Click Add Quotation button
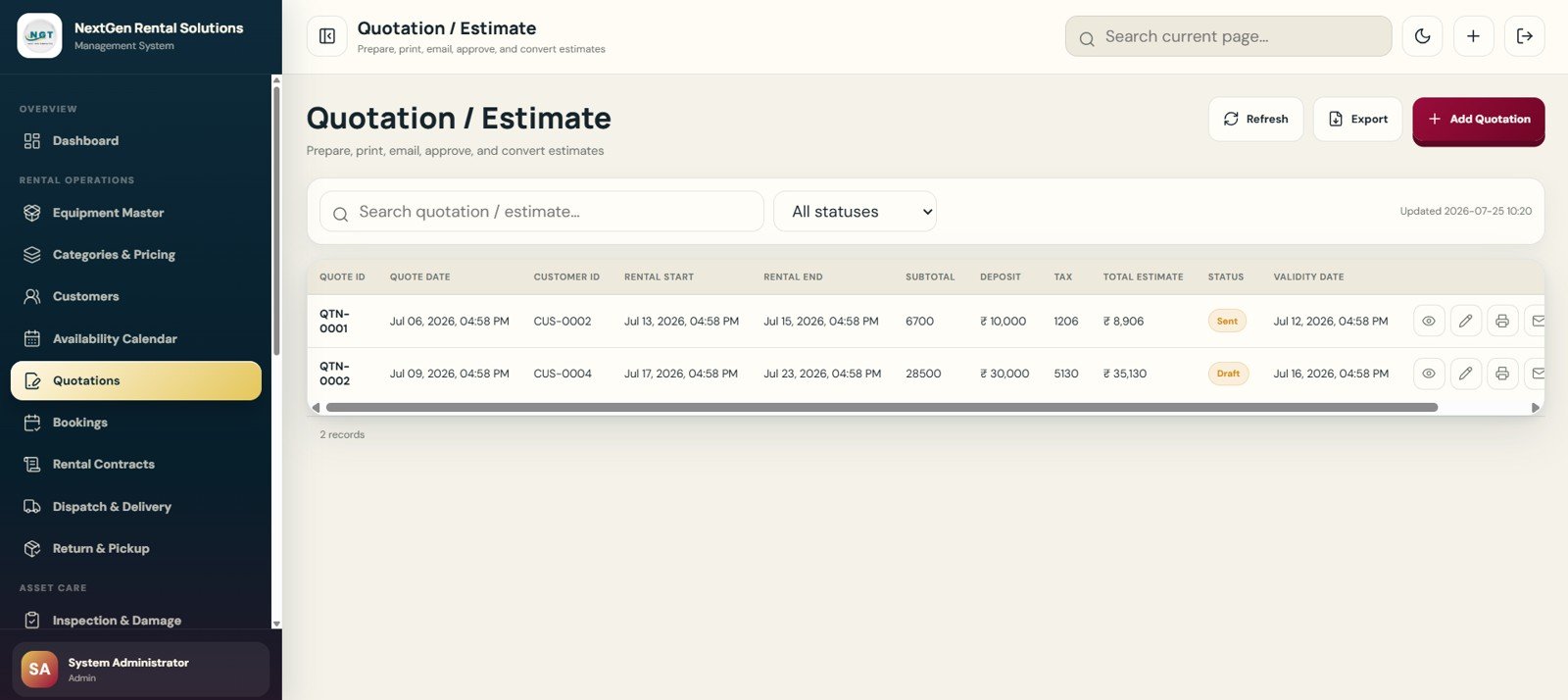This screenshot has height=700, width=1568. tap(1478, 120)
